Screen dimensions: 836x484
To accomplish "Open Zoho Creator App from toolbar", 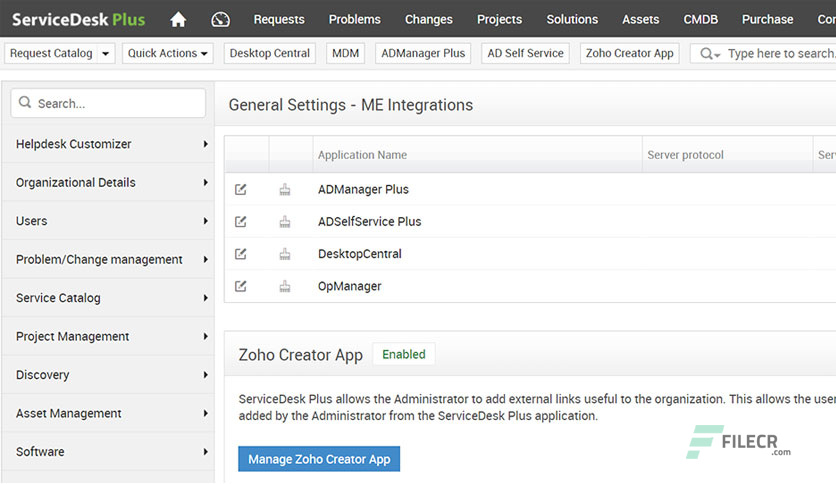I will [x=630, y=53].
